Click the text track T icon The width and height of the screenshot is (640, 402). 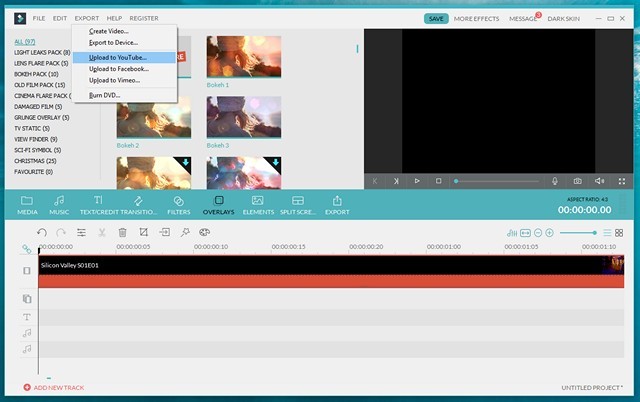pyautogui.click(x=27, y=317)
